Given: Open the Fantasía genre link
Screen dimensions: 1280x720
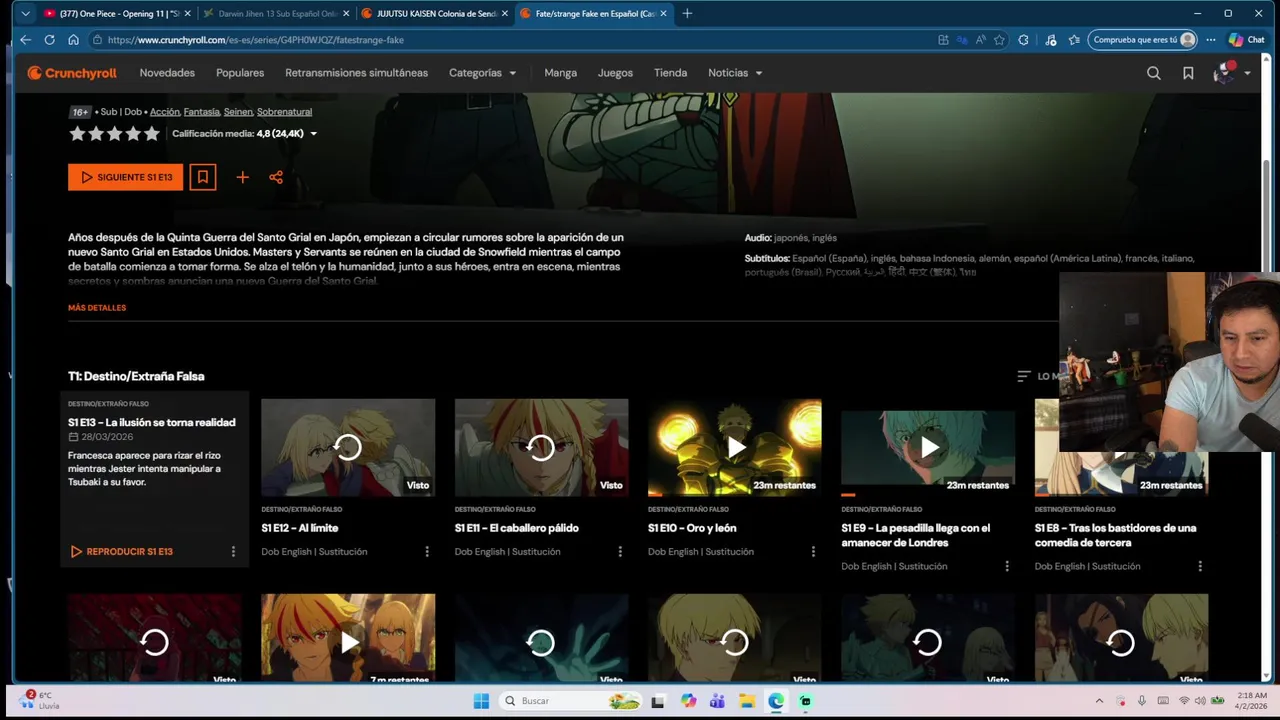Looking at the screenshot, I should pyautogui.click(x=201, y=112).
